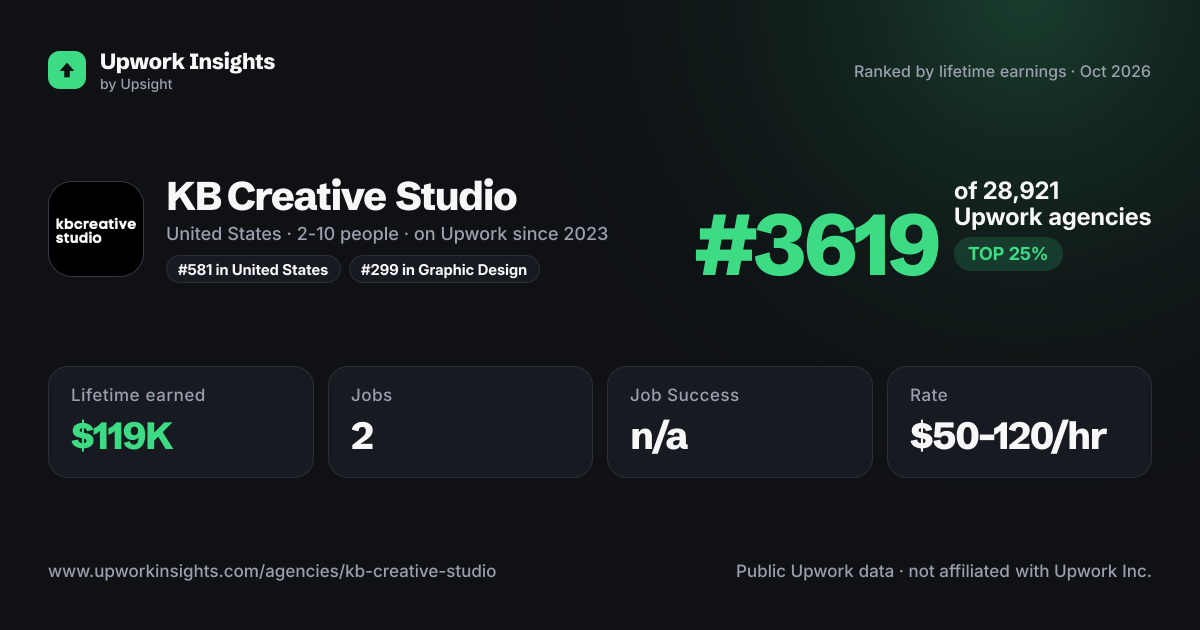Click the large #3619 rank number

(817, 247)
